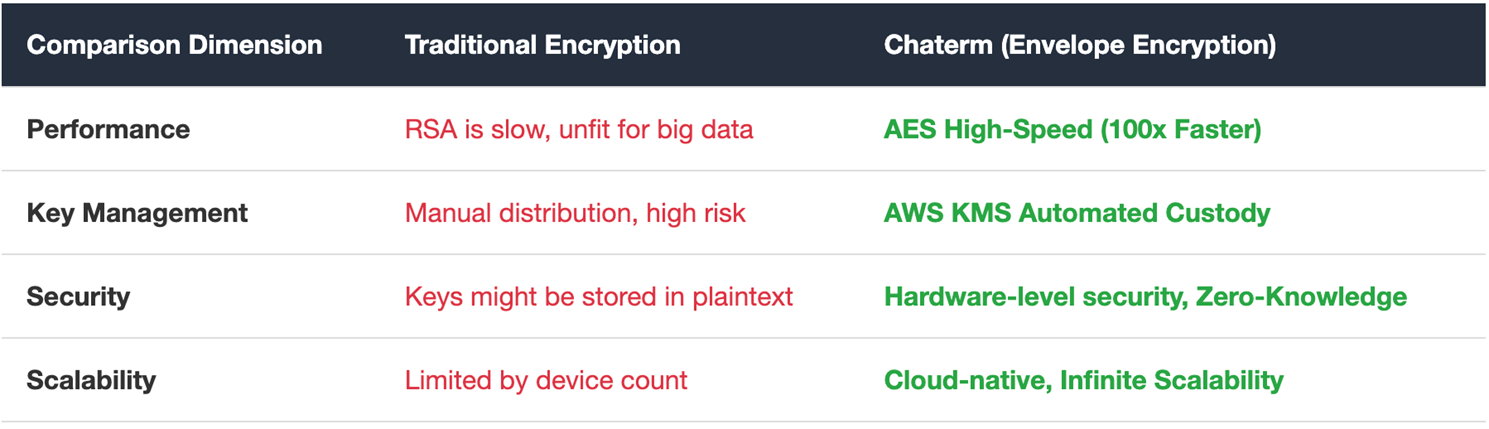Click 'AWS KMS Automated Custody' text

[1077, 213]
